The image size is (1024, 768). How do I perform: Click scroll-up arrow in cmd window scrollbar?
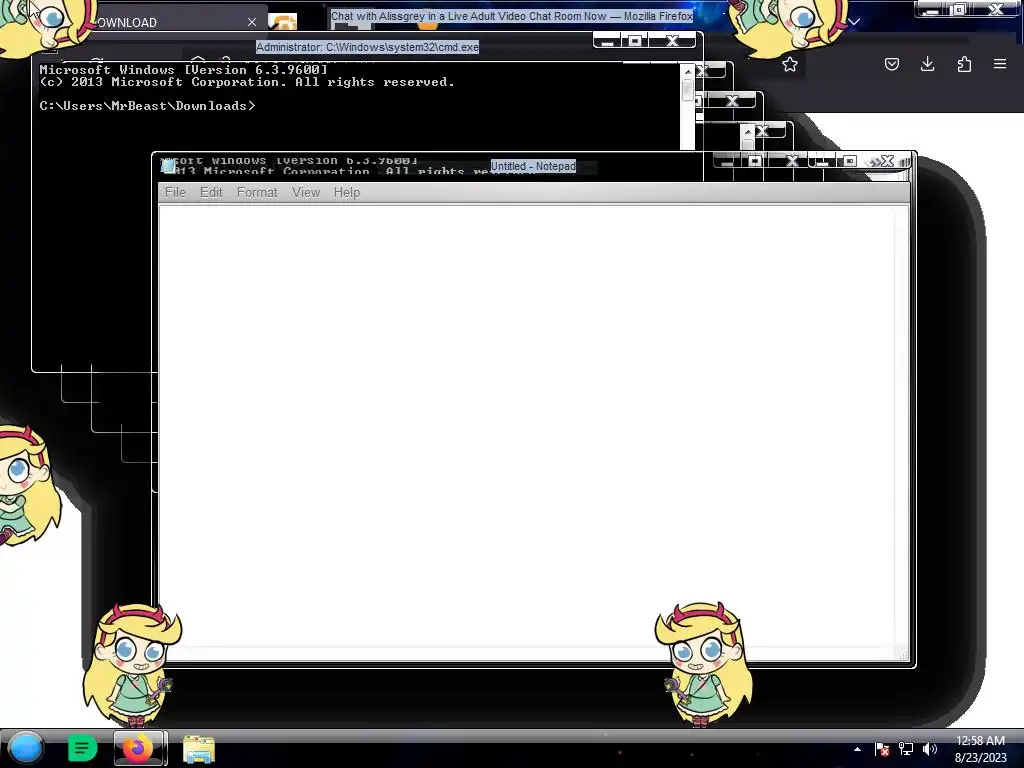tap(687, 71)
